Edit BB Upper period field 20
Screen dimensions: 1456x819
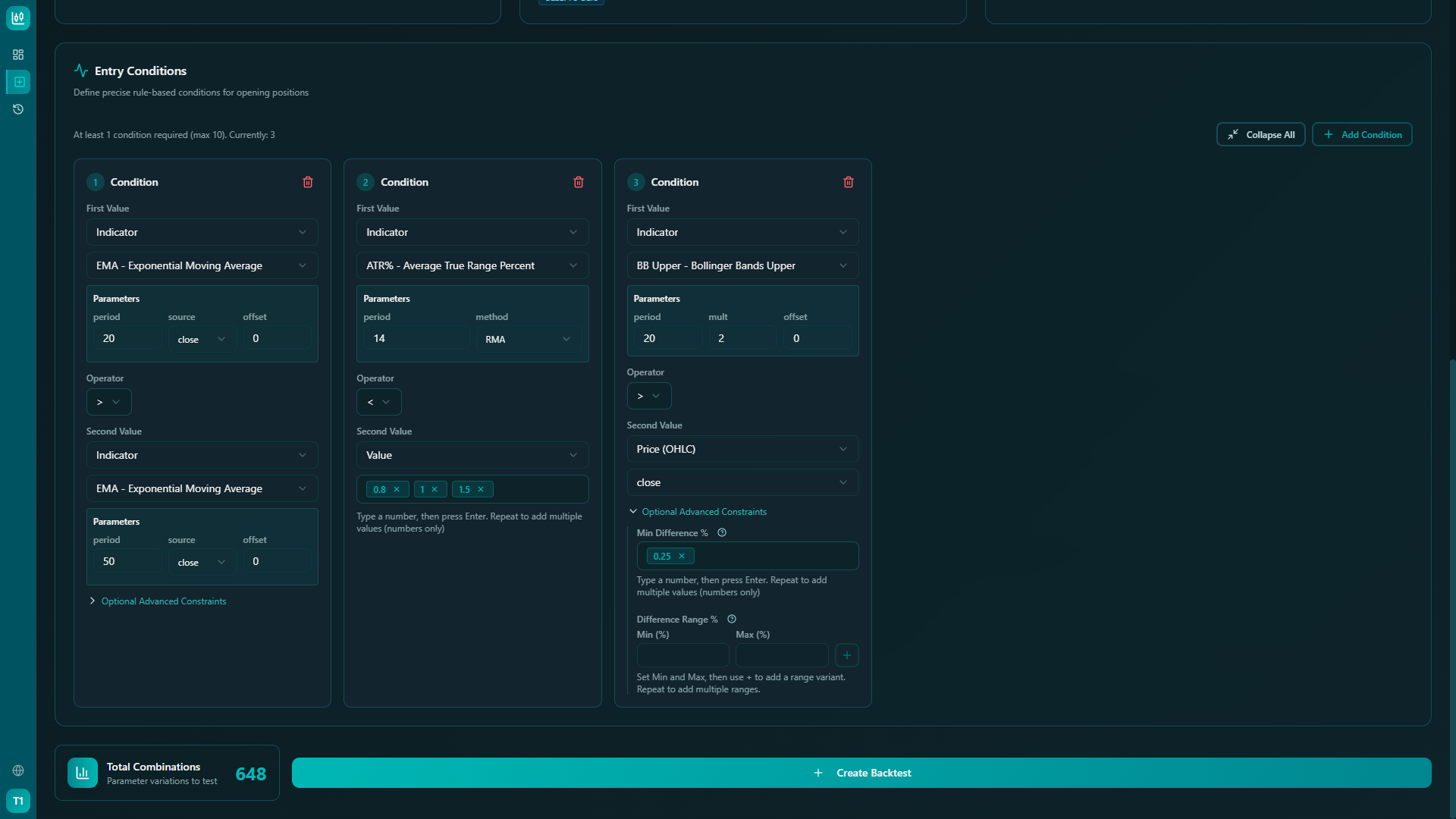667,338
